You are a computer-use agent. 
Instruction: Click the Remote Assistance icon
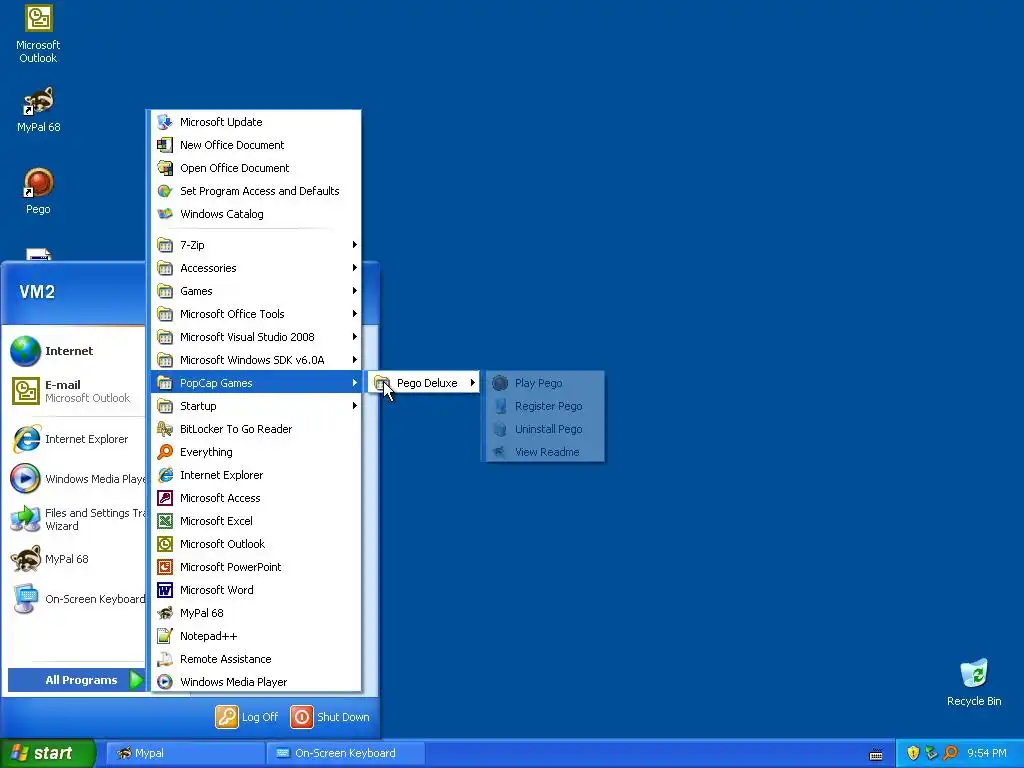[x=165, y=659]
